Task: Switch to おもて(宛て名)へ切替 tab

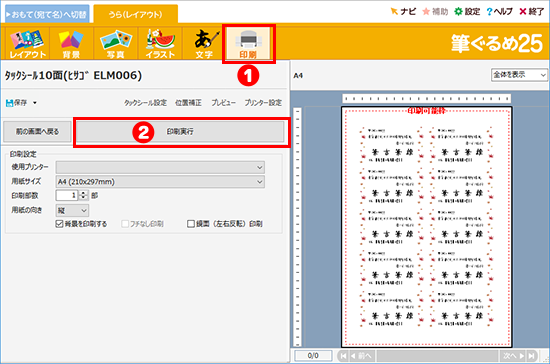Action: tap(47, 14)
